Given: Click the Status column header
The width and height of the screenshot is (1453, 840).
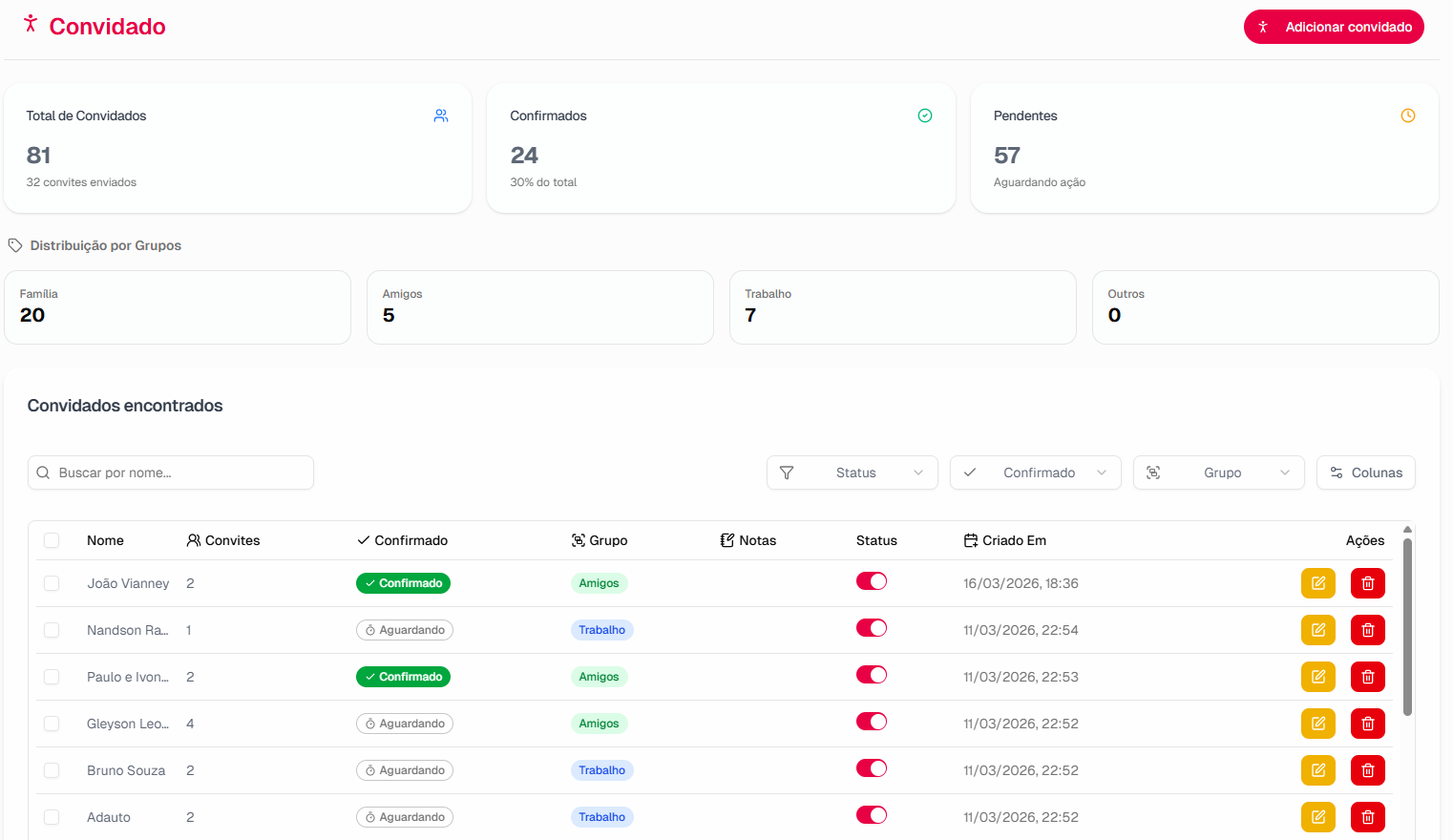Looking at the screenshot, I should point(876,540).
